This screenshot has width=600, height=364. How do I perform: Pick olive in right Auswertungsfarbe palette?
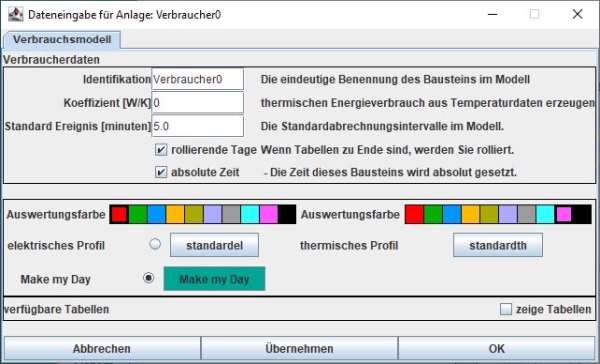489,214
